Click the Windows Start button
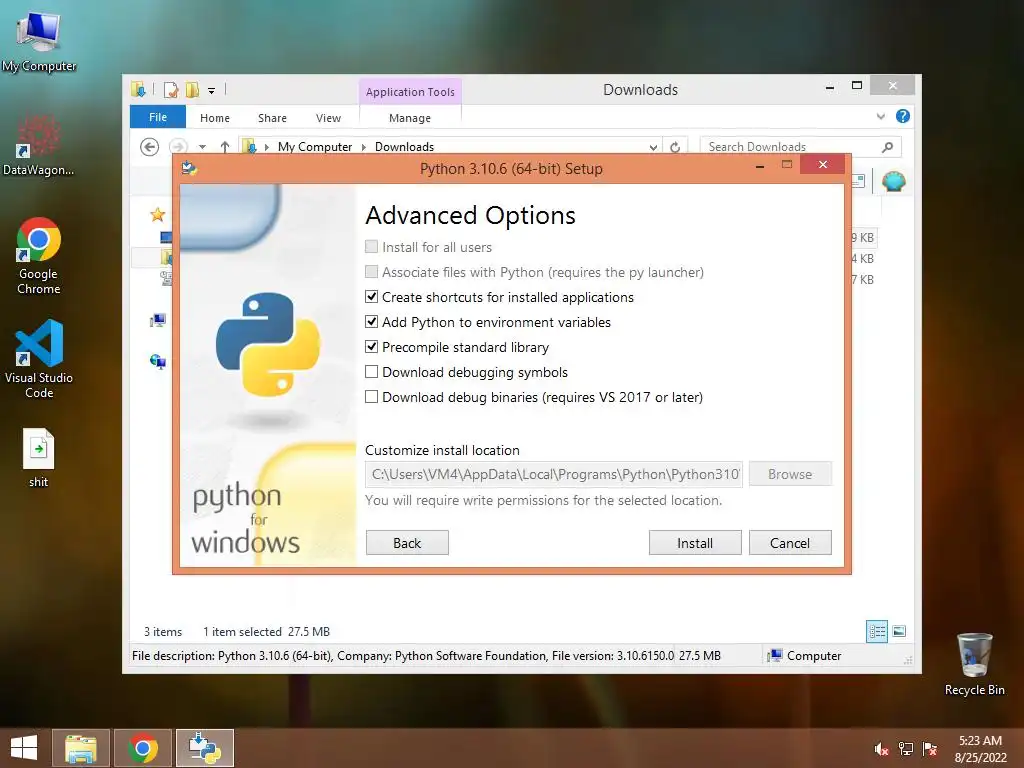1024x768 pixels. coord(24,748)
